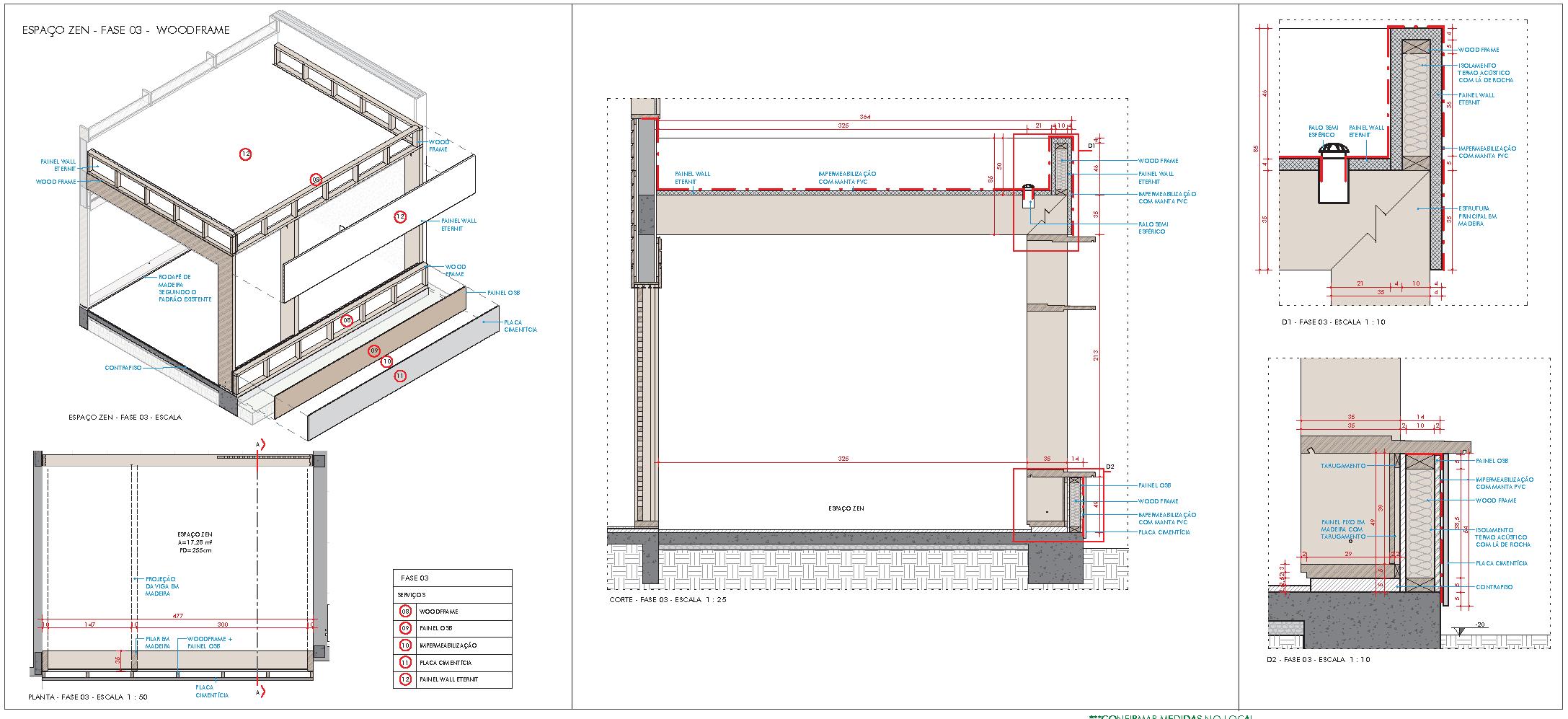Click the legend row text "PAINEL WALL ETERNIT"
1568x719 pixels.
(x=448, y=679)
